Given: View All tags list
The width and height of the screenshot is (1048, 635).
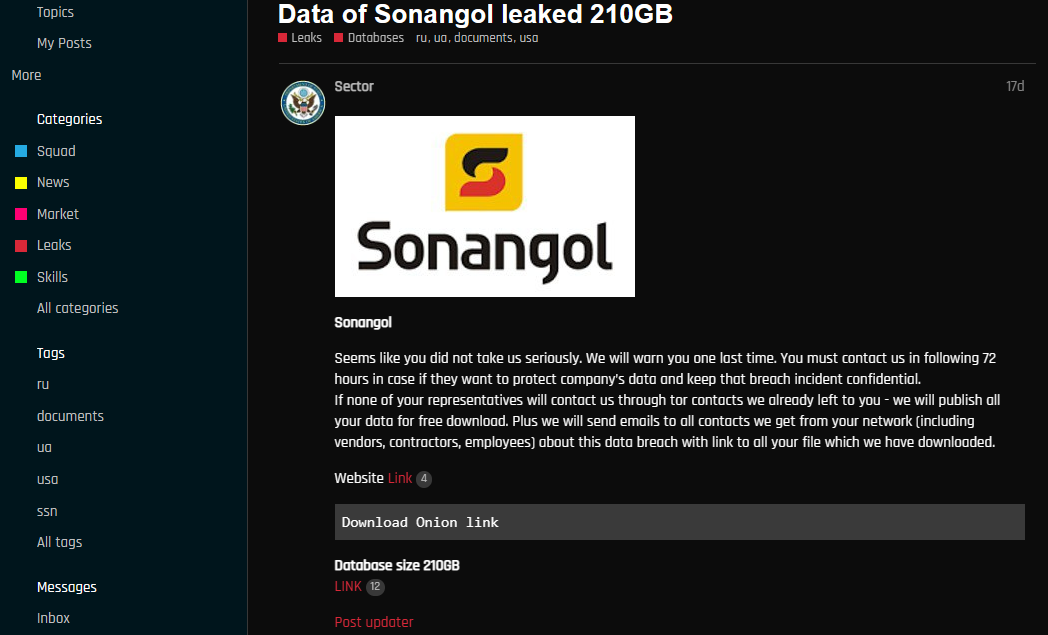Looking at the screenshot, I should pos(59,542).
